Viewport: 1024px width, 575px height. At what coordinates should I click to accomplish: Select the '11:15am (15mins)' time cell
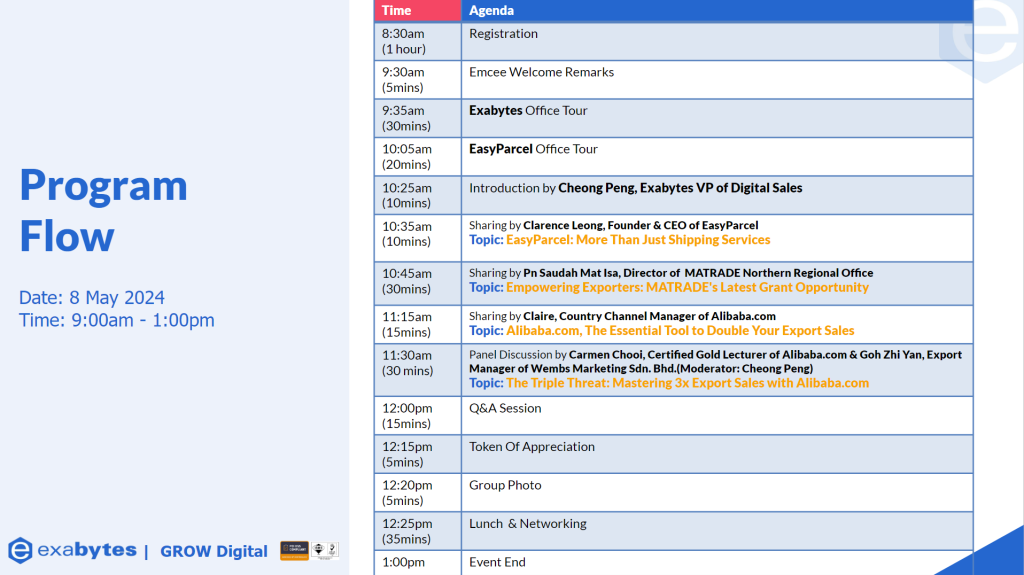click(417, 324)
